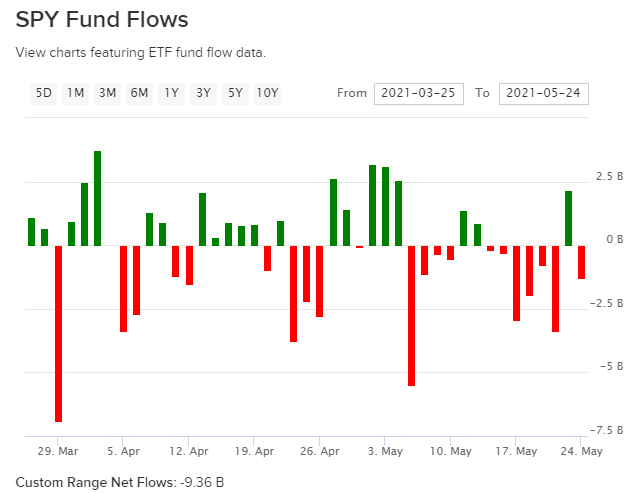Set chart range to 10Y

[x=267, y=93]
